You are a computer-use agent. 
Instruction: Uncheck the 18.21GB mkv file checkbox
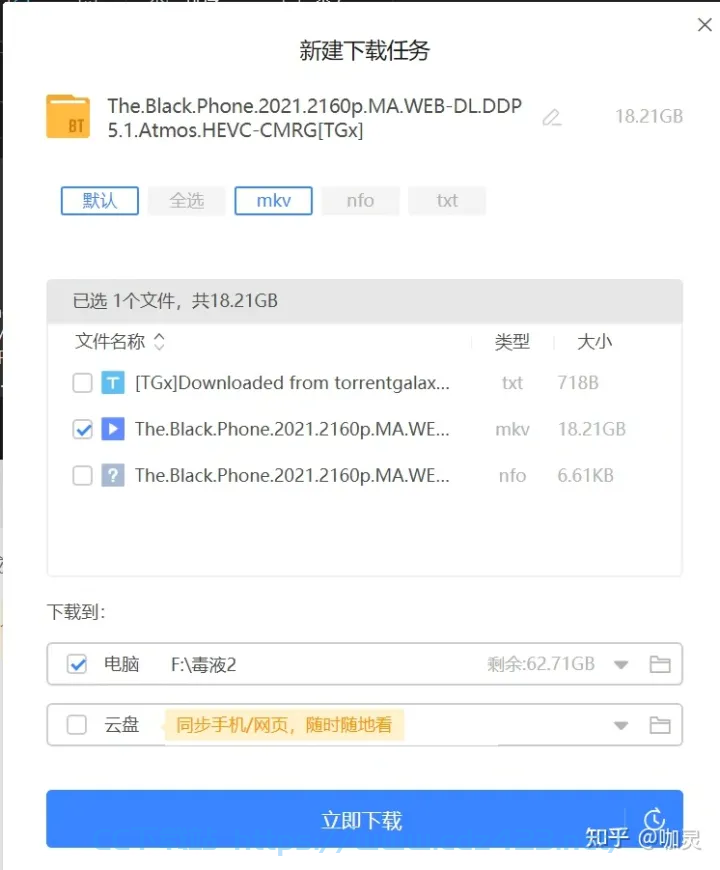(x=83, y=429)
